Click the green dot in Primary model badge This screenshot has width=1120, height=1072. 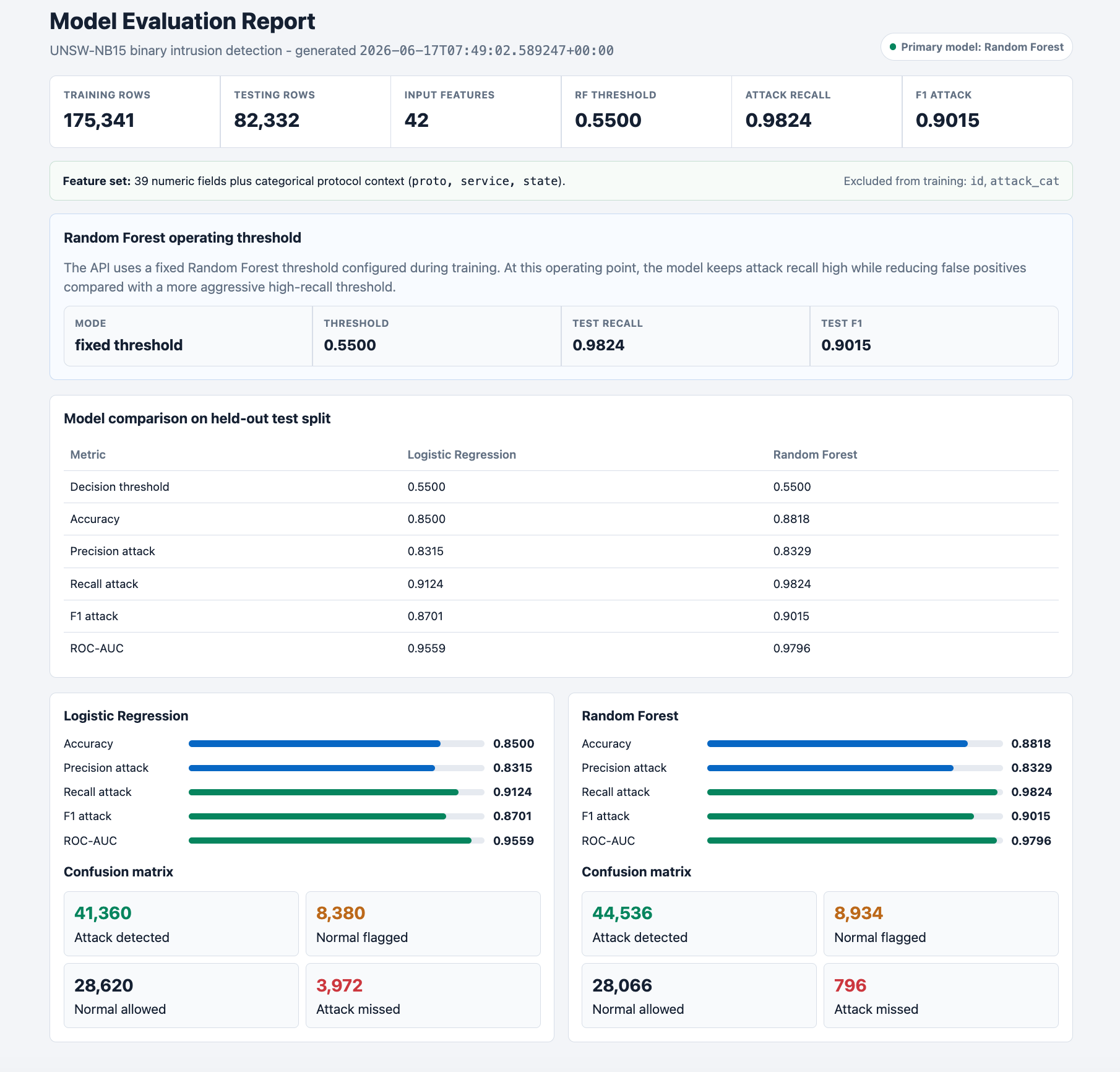pyautogui.click(x=892, y=47)
